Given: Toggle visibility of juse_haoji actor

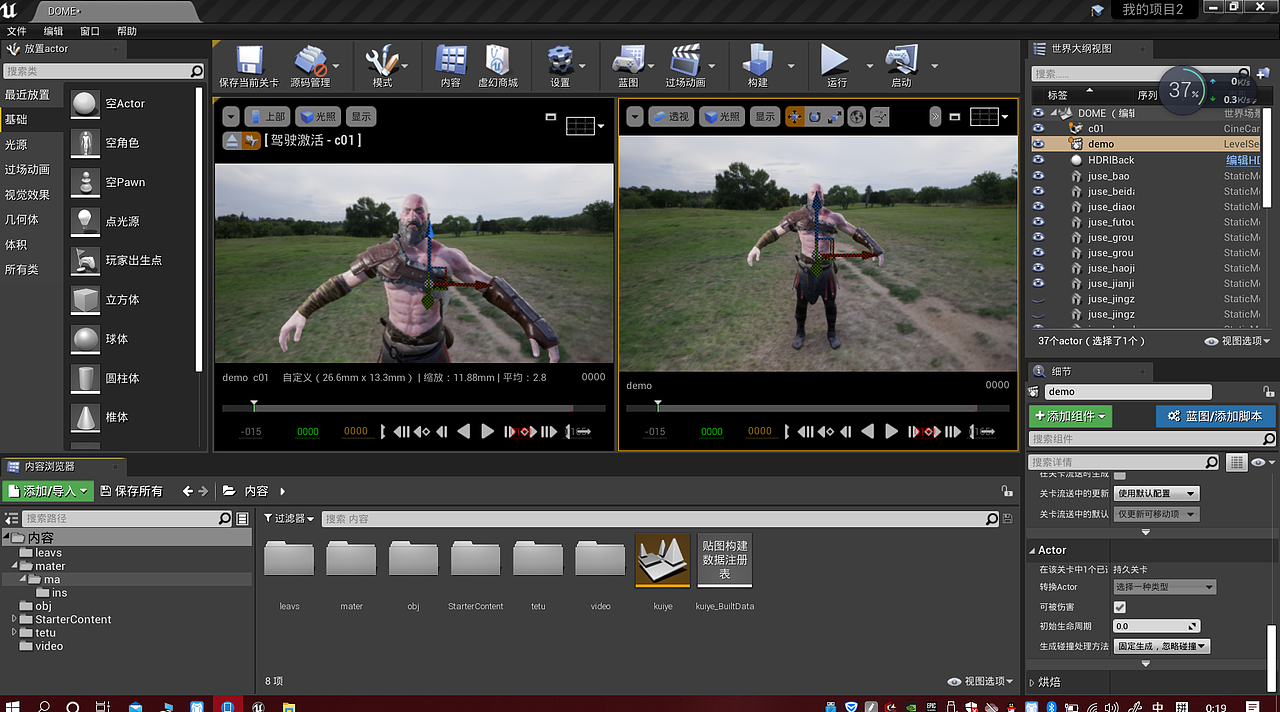Looking at the screenshot, I should click(1038, 268).
